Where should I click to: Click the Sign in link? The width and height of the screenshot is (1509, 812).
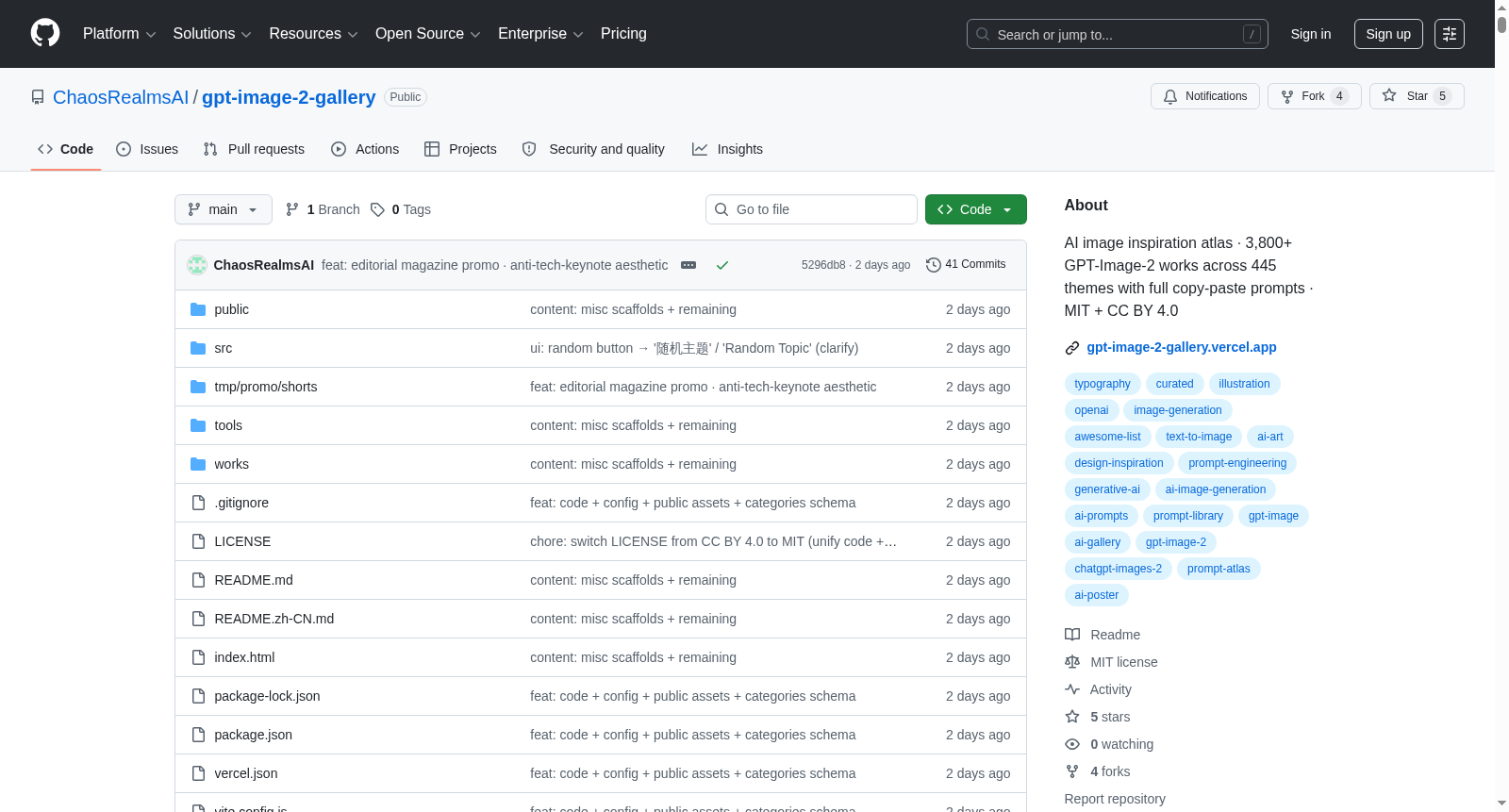coord(1311,34)
